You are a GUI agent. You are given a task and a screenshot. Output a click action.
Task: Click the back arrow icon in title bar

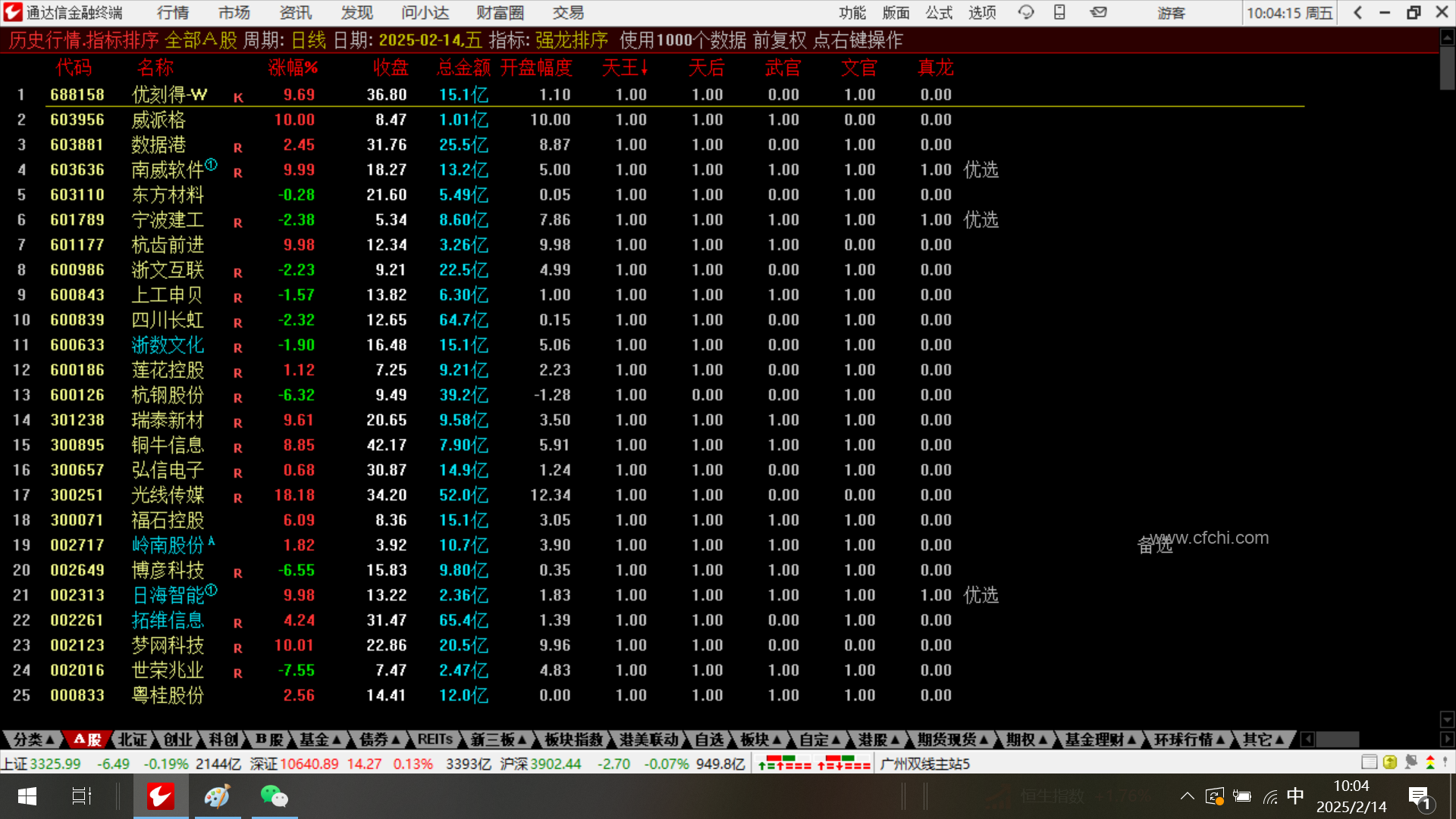click(x=1357, y=12)
